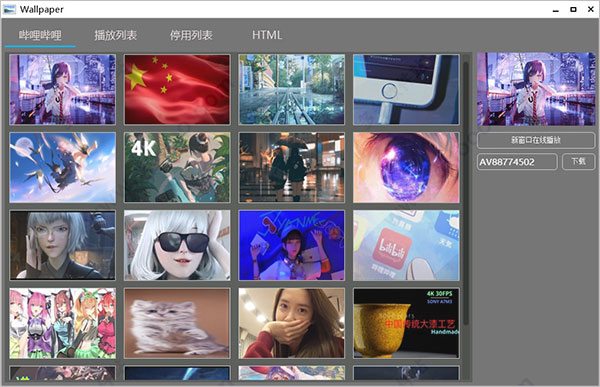
Task: Click the 下载 download button
Action: point(578,162)
